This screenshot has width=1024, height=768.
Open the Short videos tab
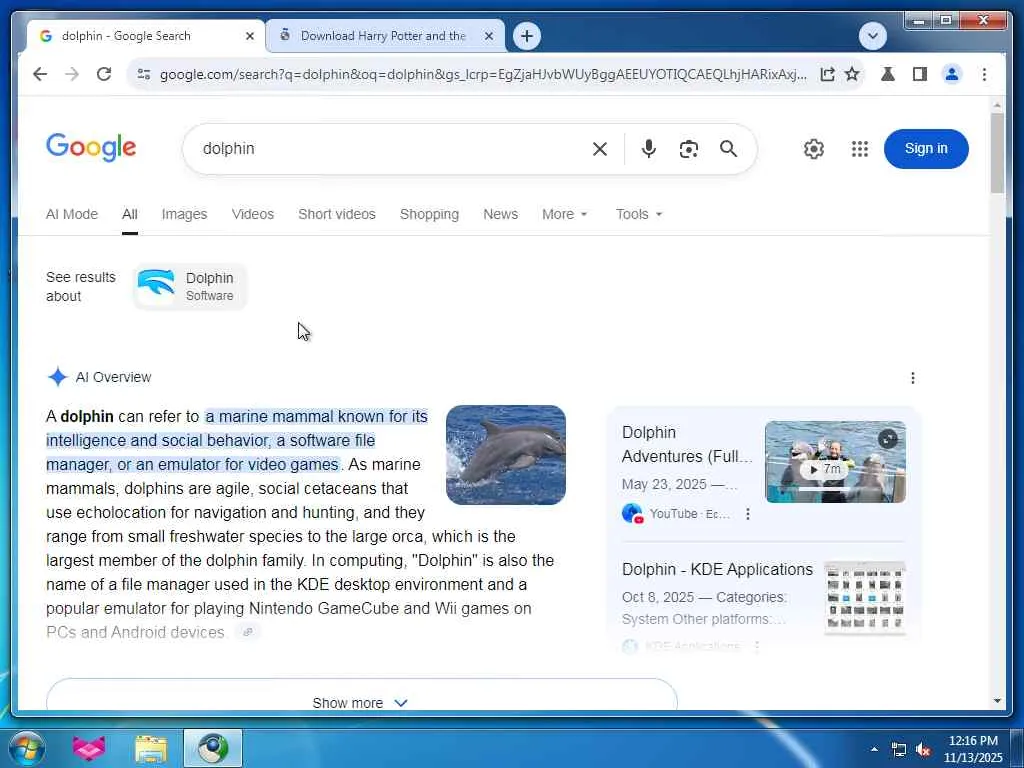(337, 214)
